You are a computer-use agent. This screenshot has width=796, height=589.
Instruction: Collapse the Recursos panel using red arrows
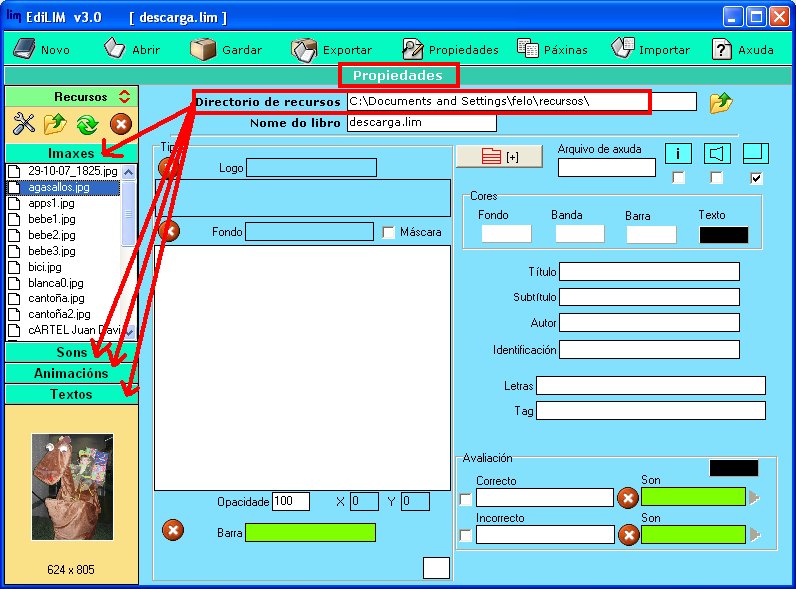(x=124, y=97)
